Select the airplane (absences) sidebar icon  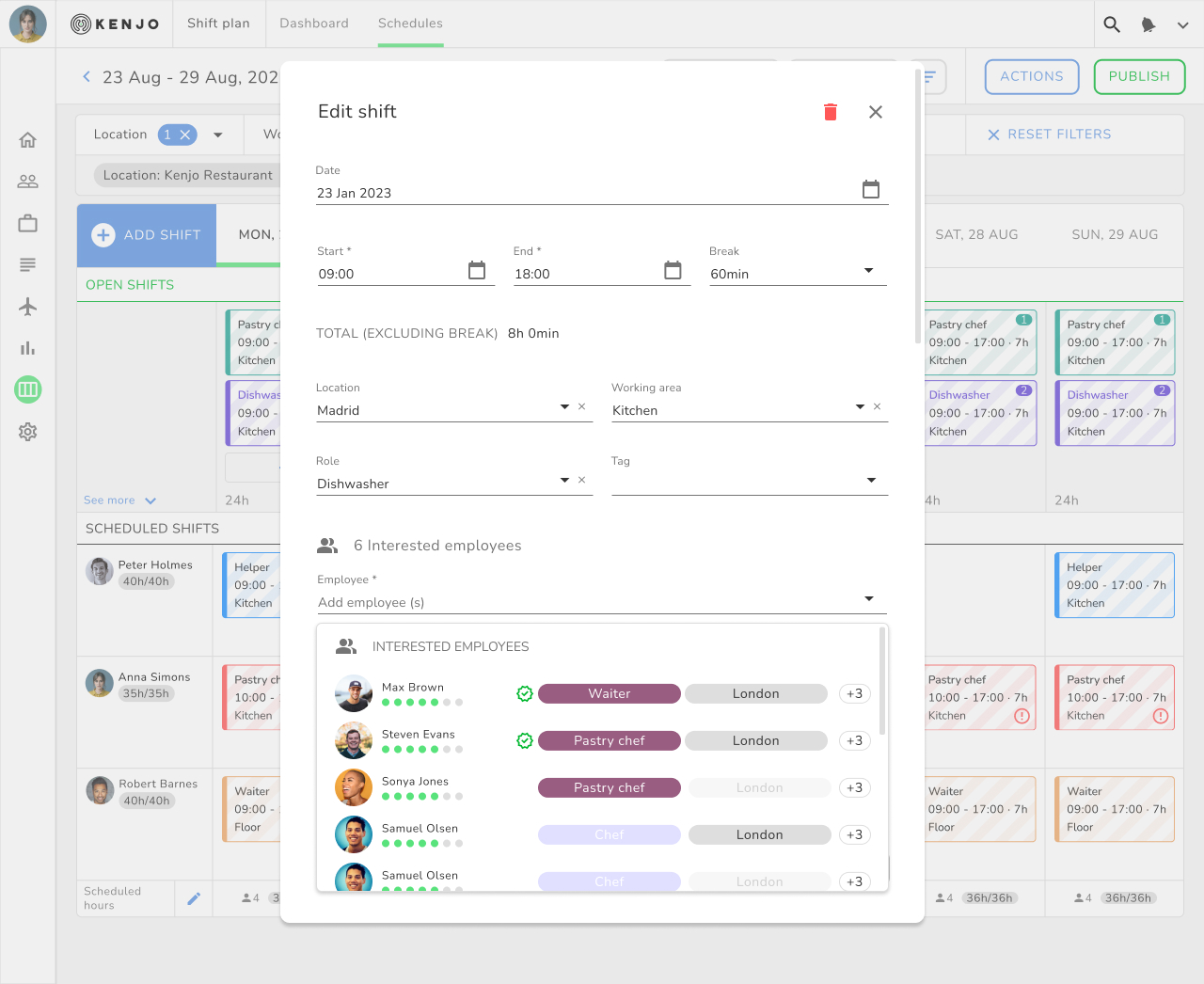click(x=27, y=306)
